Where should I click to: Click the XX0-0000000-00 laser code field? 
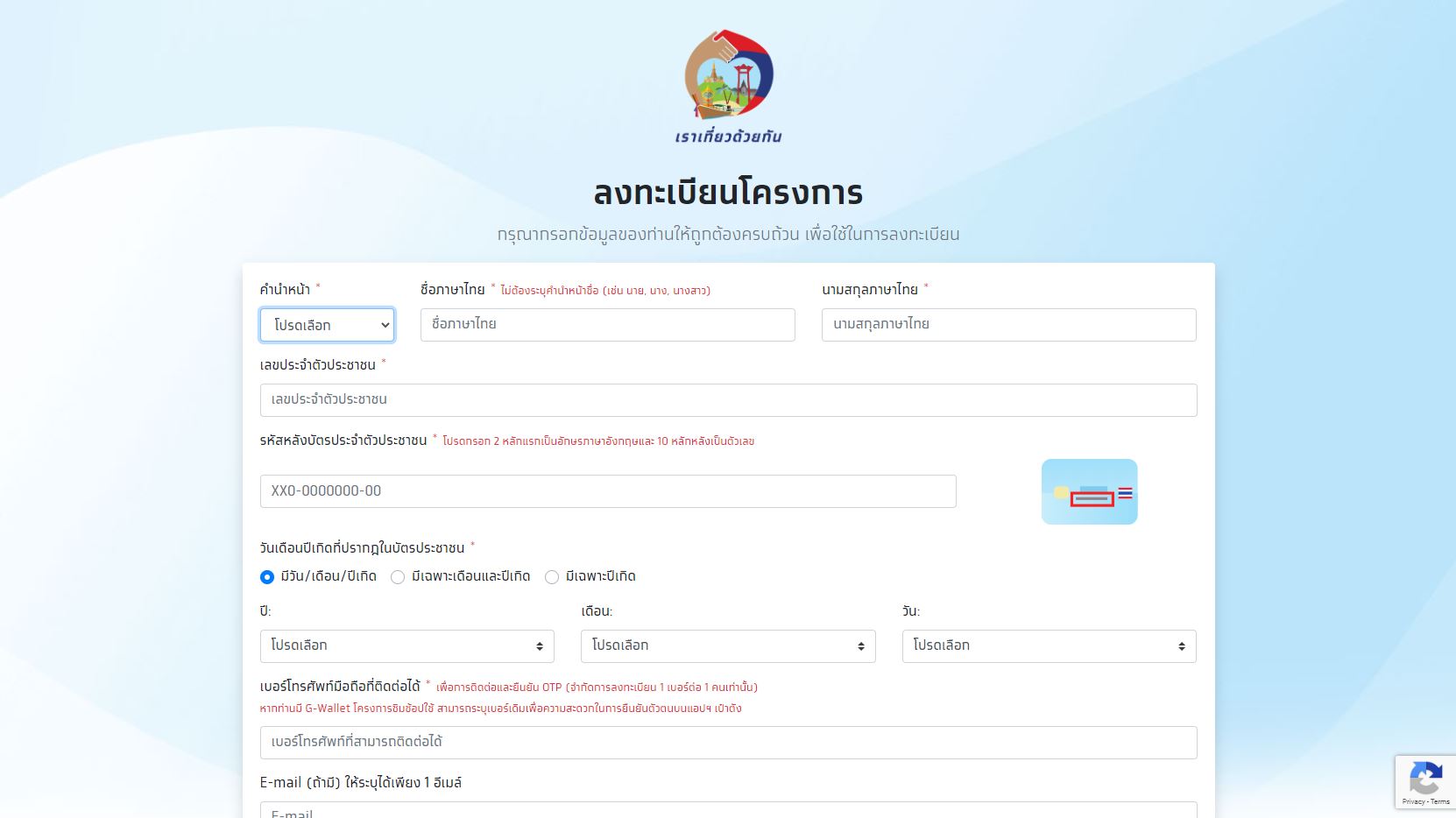607,491
